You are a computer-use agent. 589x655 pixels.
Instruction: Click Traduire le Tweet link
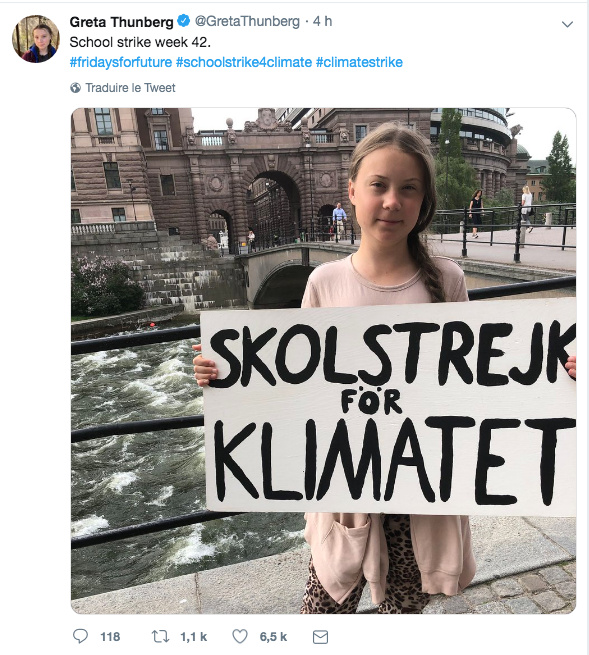130,88
